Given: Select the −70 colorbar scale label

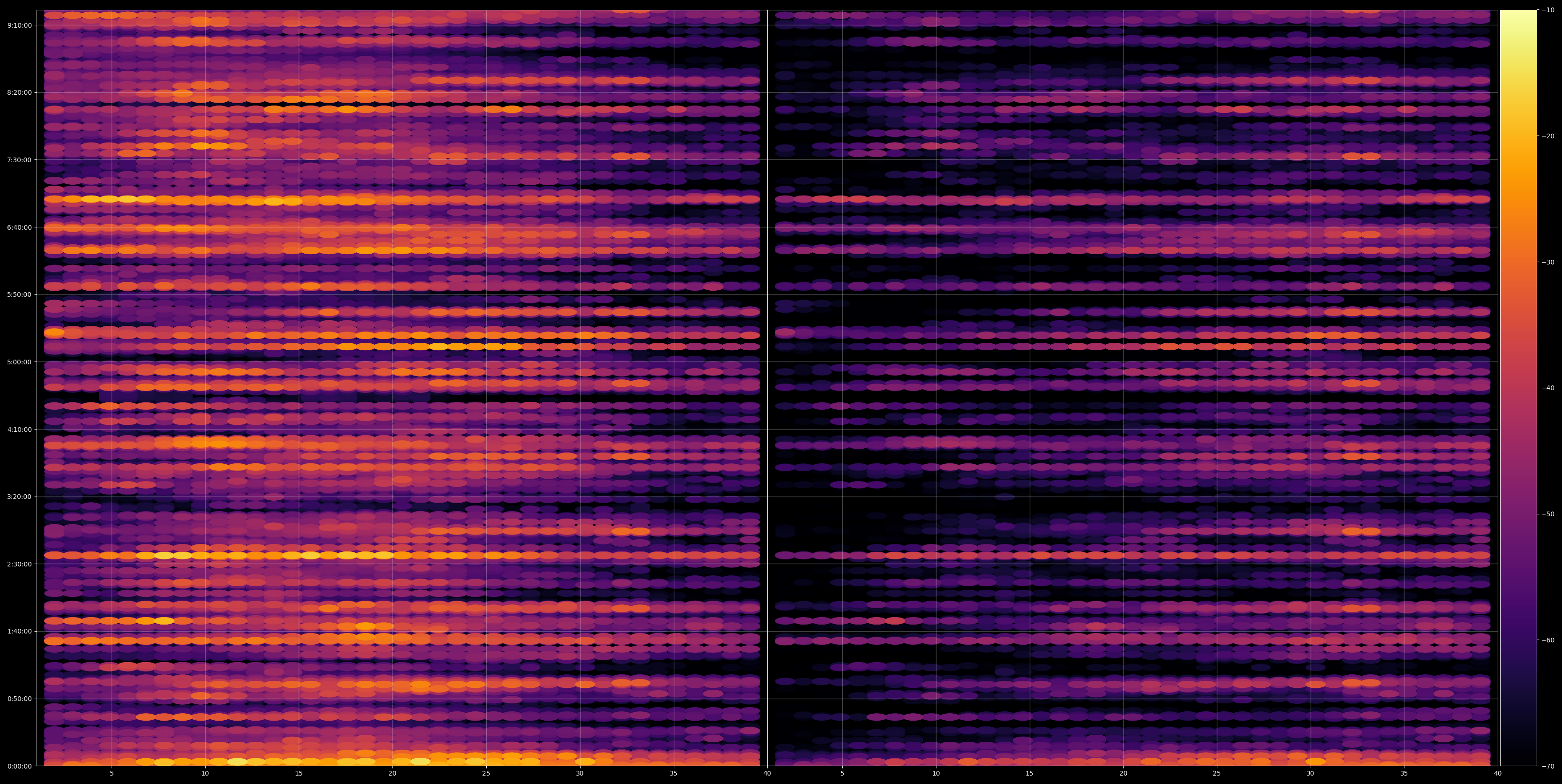Looking at the screenshot, I should point(1547,766).
